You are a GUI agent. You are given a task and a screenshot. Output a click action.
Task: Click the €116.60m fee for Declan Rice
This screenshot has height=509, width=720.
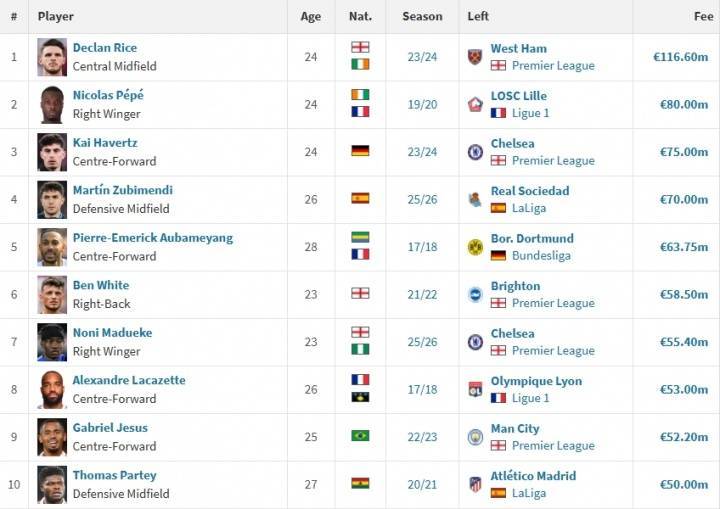681,57
